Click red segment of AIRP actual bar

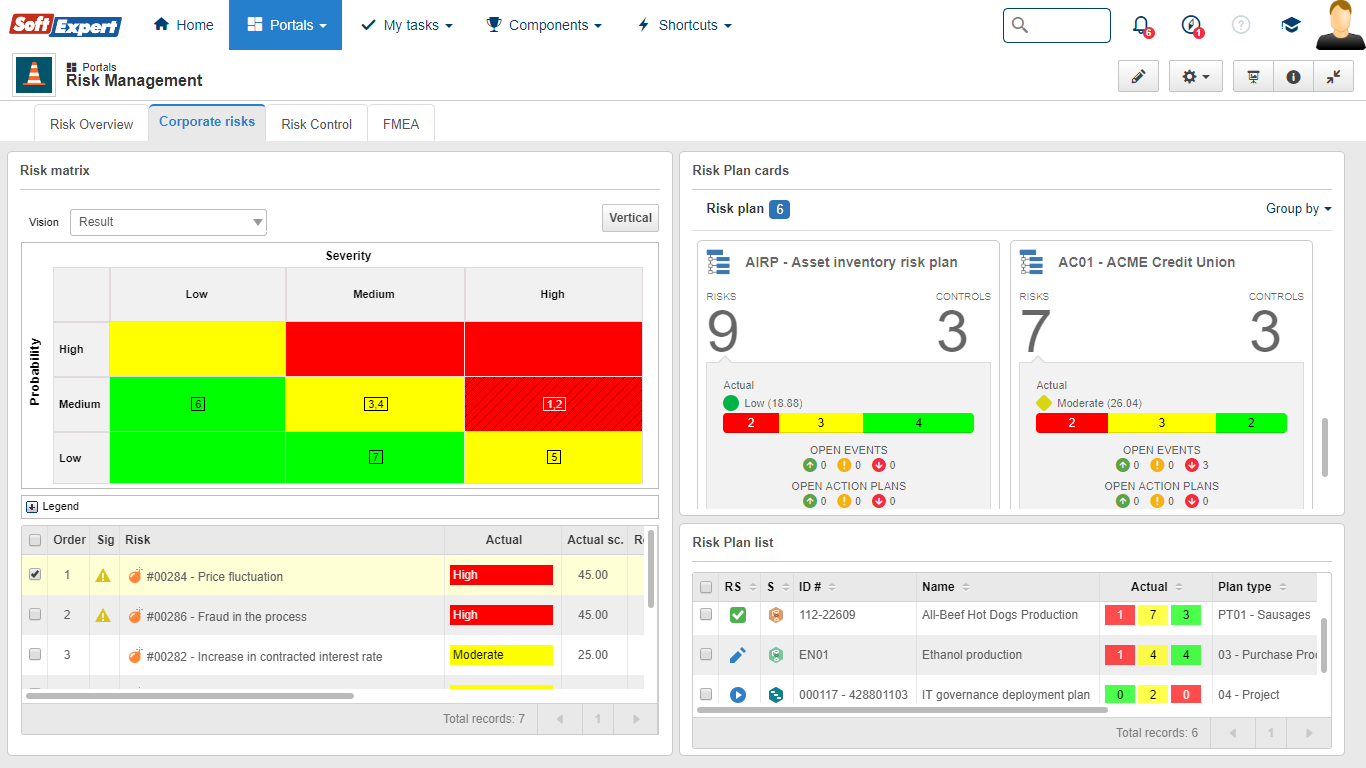(750, 423)
